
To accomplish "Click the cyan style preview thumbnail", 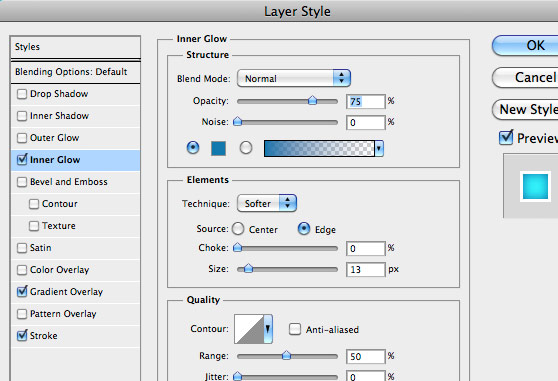I will pos(535,186).
